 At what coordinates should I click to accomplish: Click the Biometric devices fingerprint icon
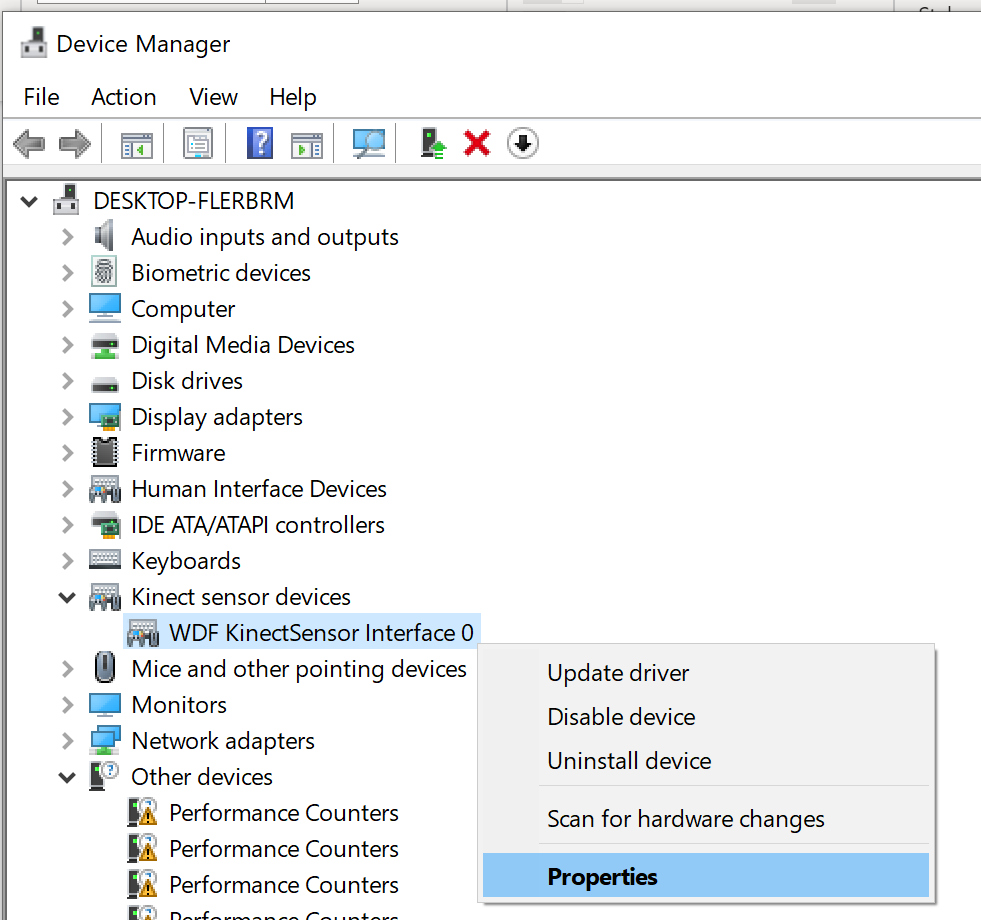pos(104,272)
